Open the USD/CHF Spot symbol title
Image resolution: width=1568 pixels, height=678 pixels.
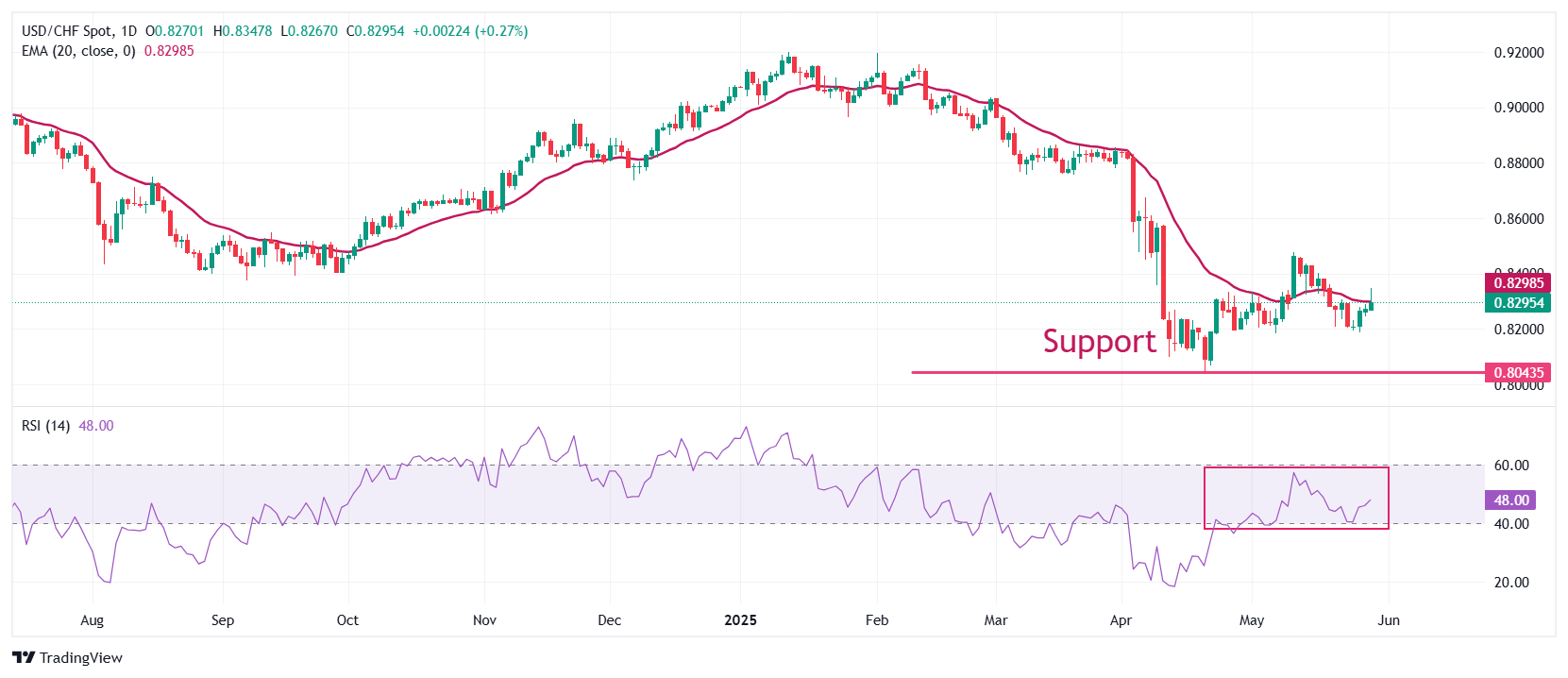(79, 31)
